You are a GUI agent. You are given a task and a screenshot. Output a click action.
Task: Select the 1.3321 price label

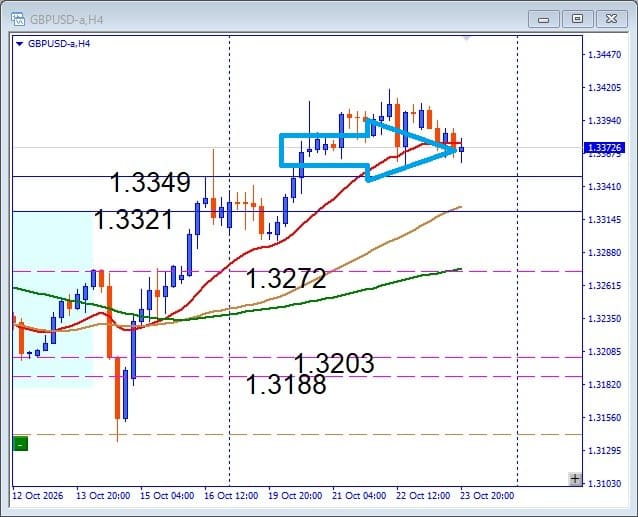pos(134,220)
